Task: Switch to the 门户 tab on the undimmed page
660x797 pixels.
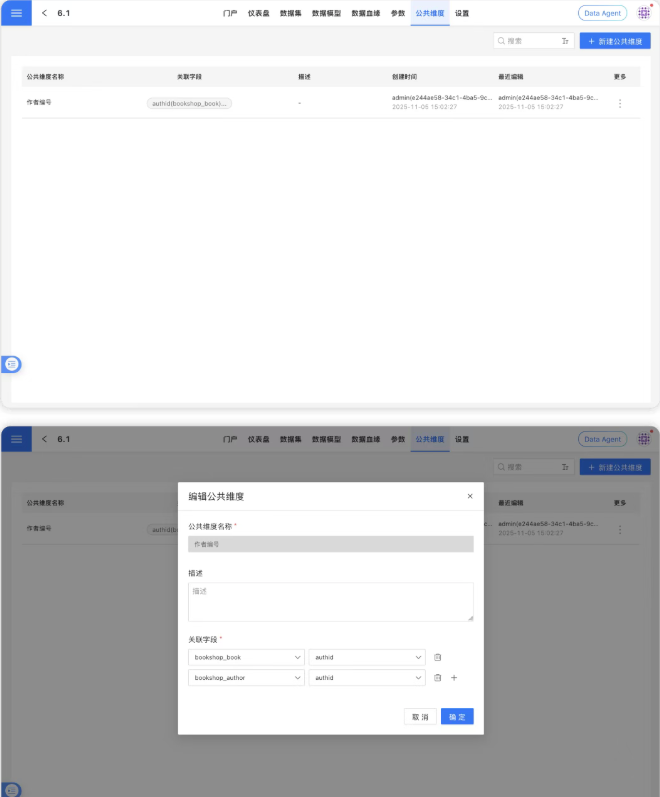Action: point(230,13)
